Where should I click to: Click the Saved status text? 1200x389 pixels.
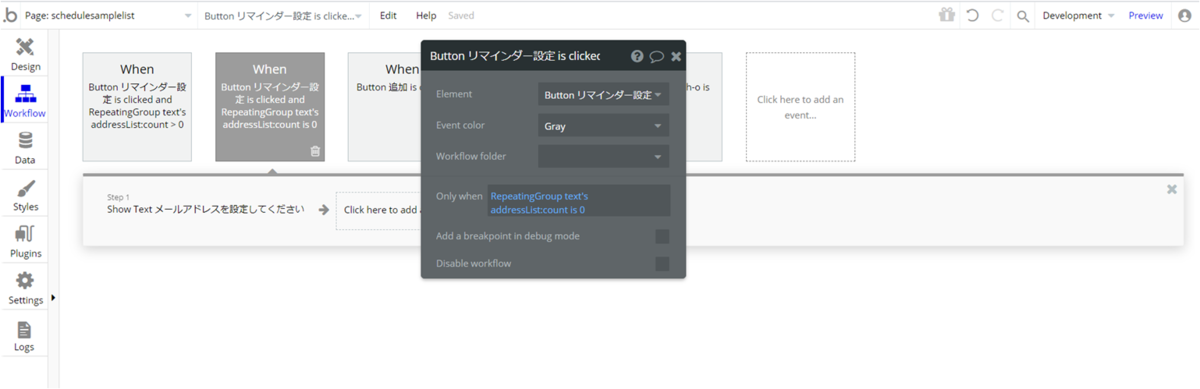[x=461, y=16]
